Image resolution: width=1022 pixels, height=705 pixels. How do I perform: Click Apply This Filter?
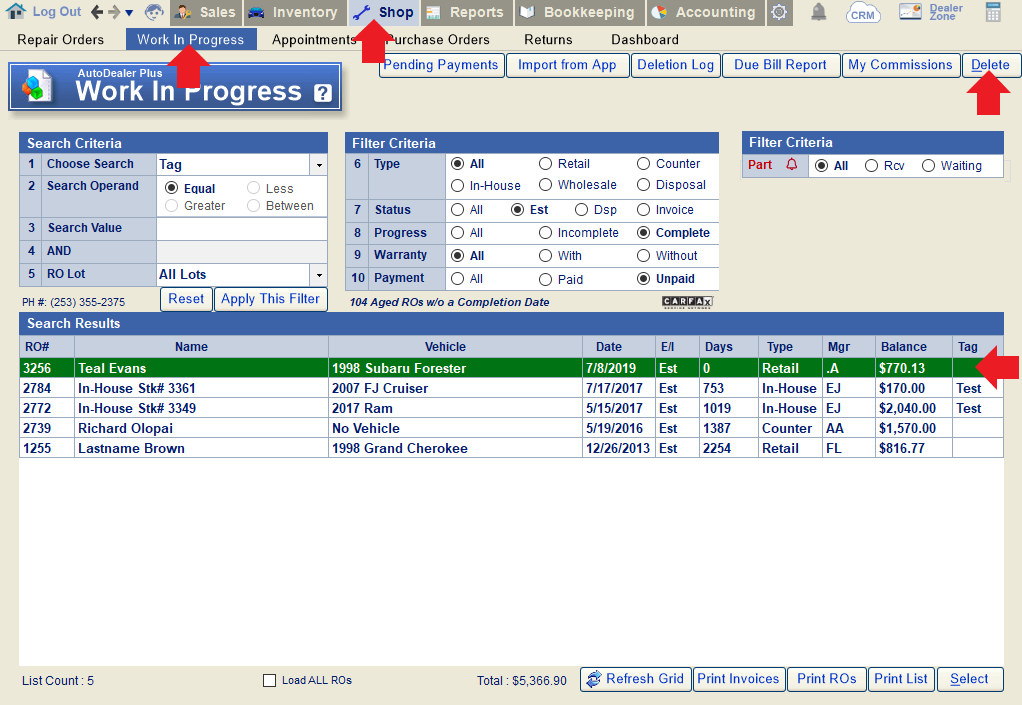tap(270, 299)
